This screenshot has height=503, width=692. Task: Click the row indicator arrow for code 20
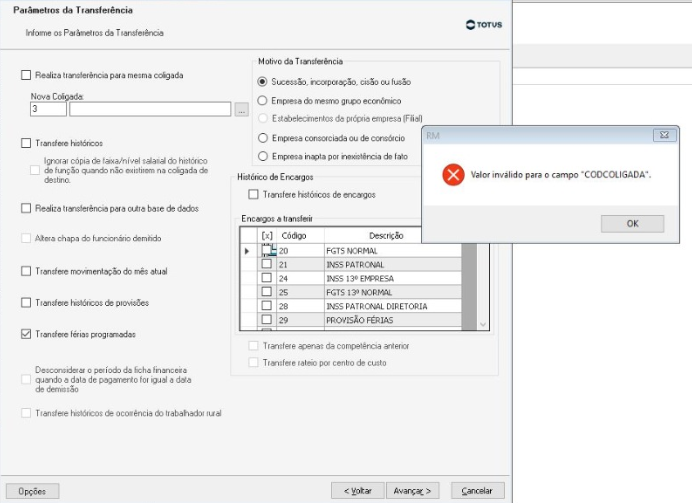(248, 251)
